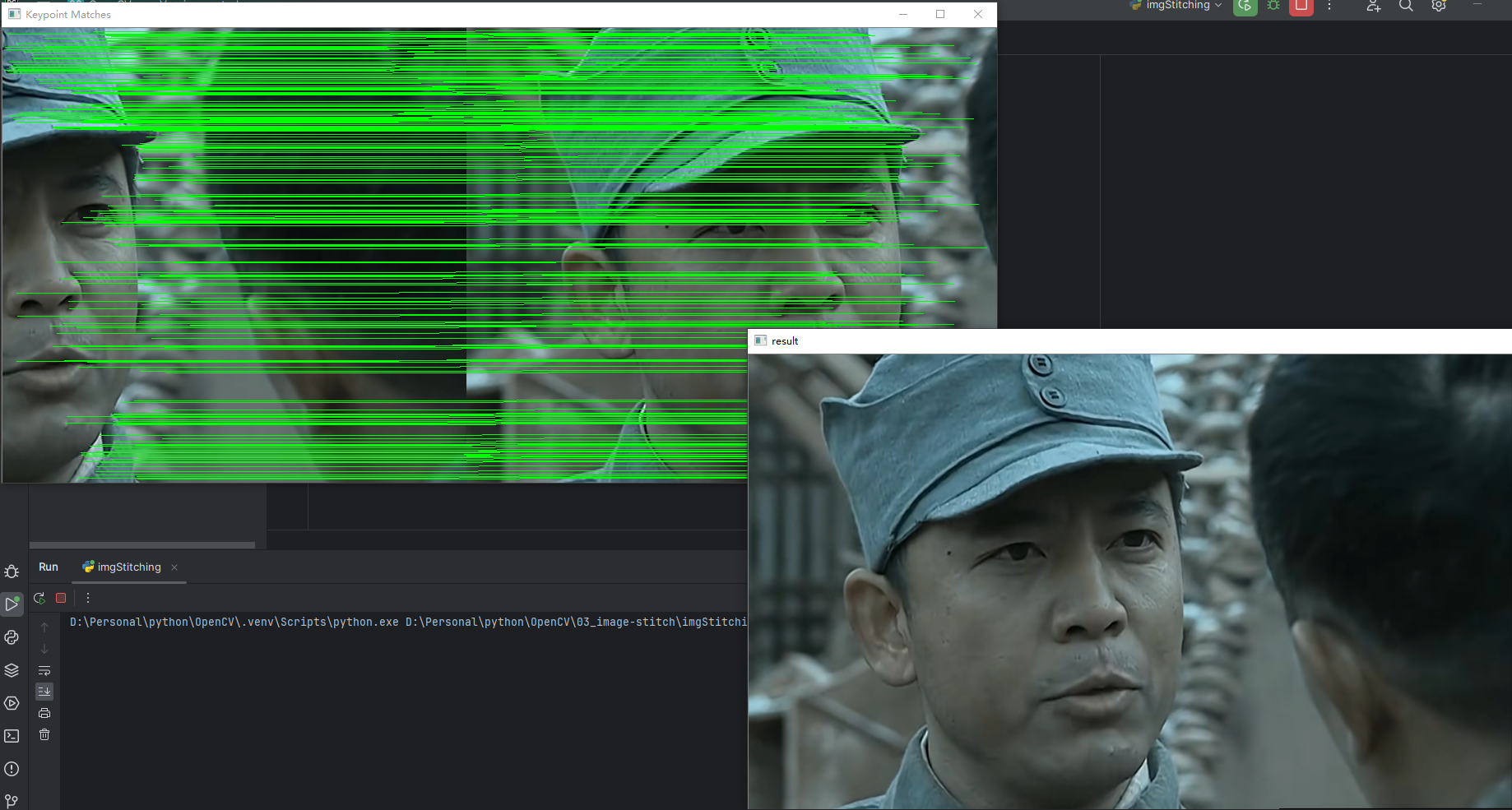
Task: Toggle the Run tool window in the sidebar
Action: (x=12, y=604)
